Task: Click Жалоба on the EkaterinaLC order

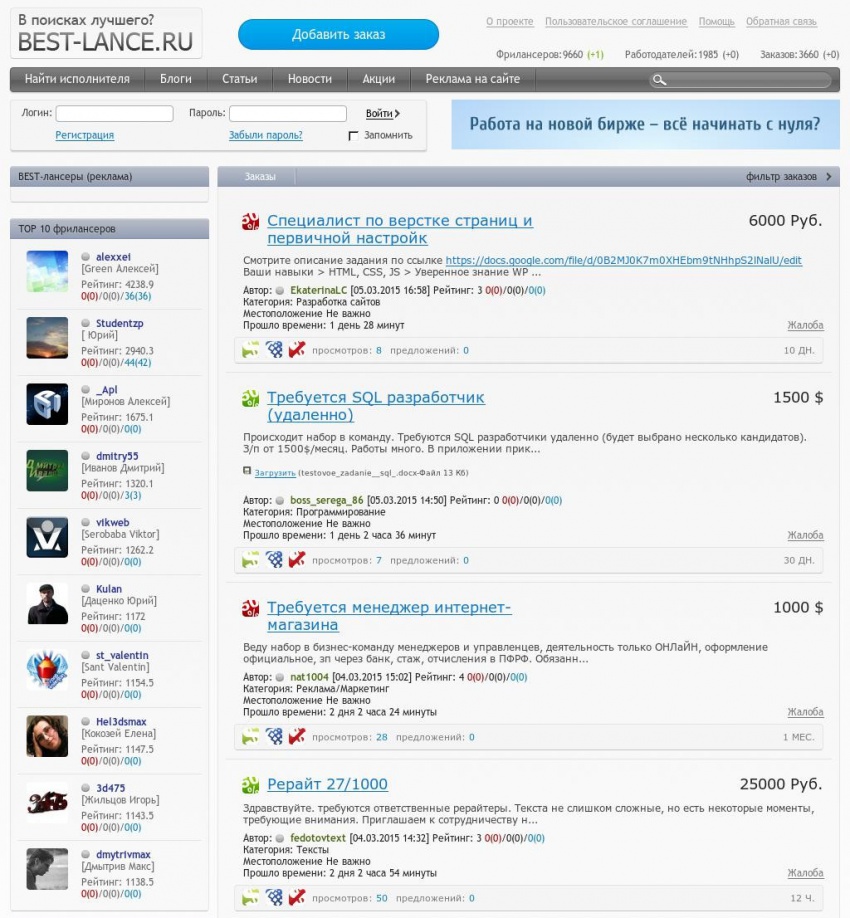Action: pos(806,326)
